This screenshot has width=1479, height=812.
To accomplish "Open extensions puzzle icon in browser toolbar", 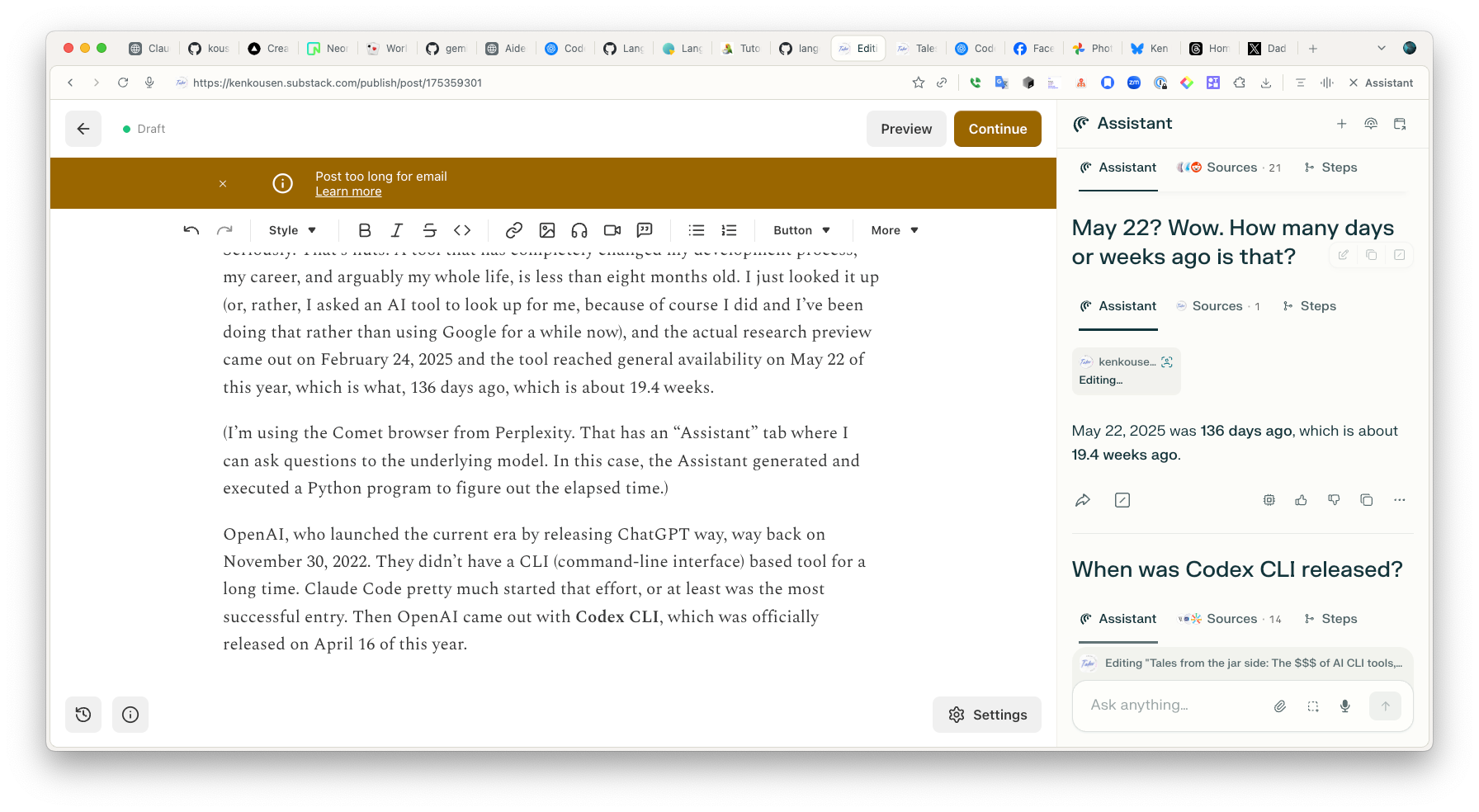I will (x=1240, y=83).
